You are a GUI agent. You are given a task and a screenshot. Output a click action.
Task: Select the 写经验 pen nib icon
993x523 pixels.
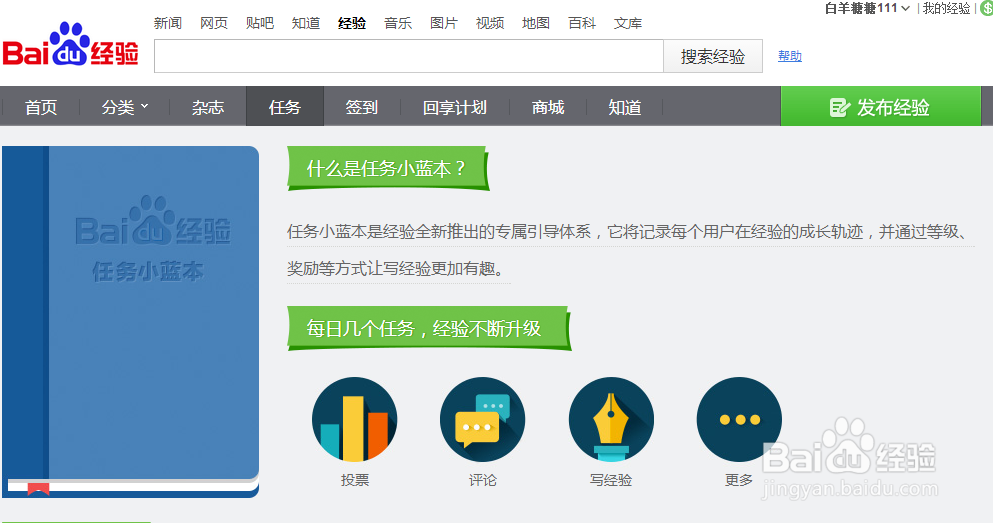point(611,419)
